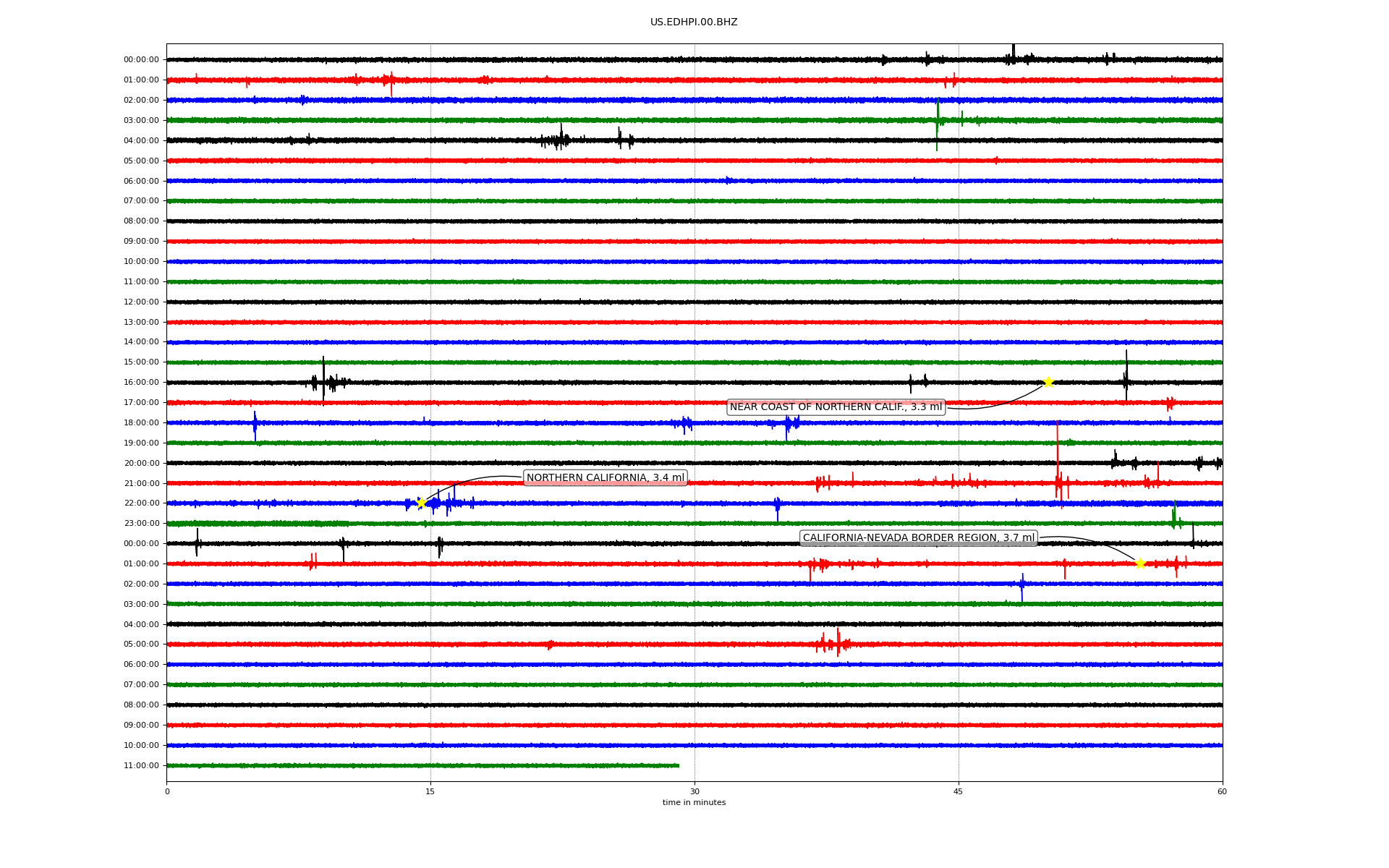Click the 20:00:00 time label

tap(141, 463)
